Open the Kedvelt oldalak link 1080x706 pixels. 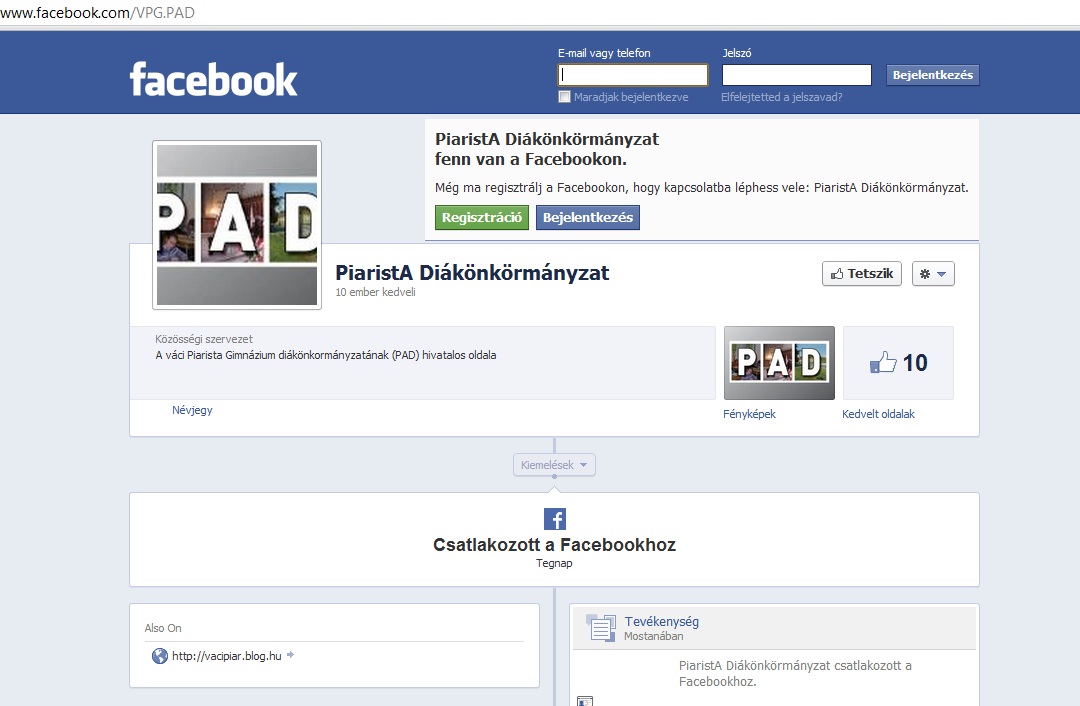click(x=878, y=414)
